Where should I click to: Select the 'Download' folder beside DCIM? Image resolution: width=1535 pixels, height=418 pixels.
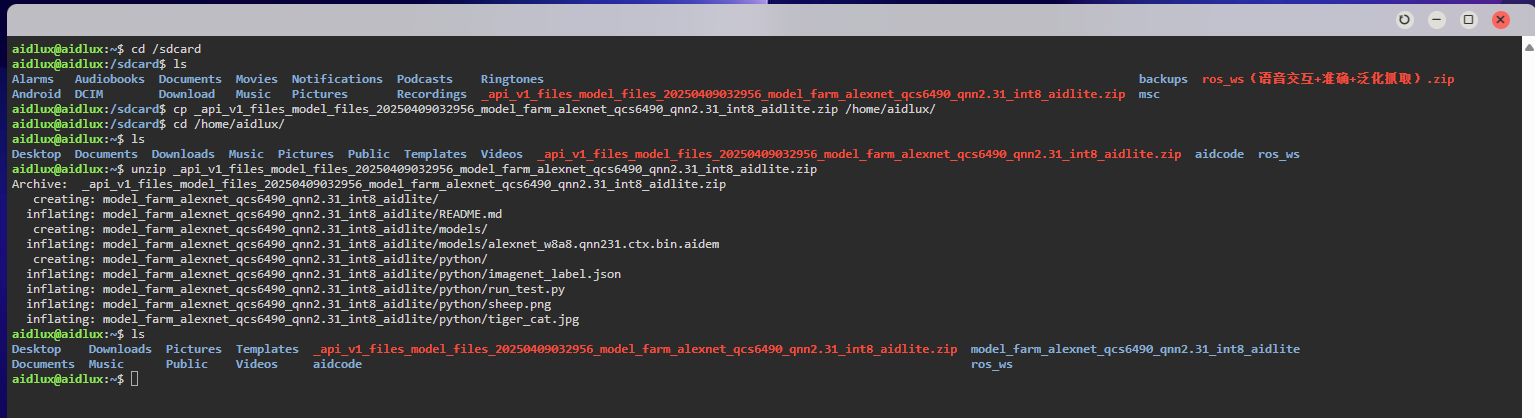tap(187, 94)
